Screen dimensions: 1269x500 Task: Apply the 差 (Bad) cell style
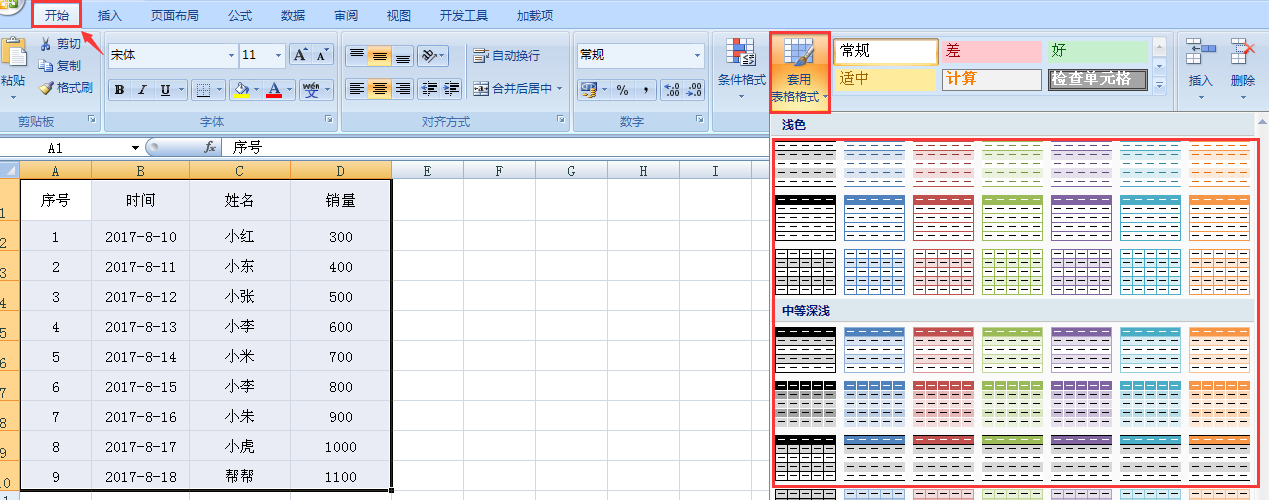click(x=991, y=51)
